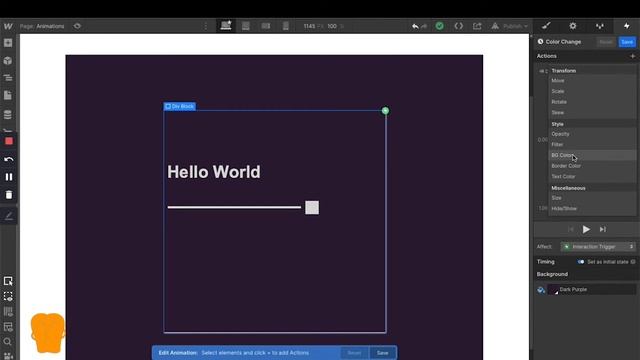This screenshot has width=640, height=360.
Task: Switch to the Interactions lightning tab
Action: tap(627, 26)
